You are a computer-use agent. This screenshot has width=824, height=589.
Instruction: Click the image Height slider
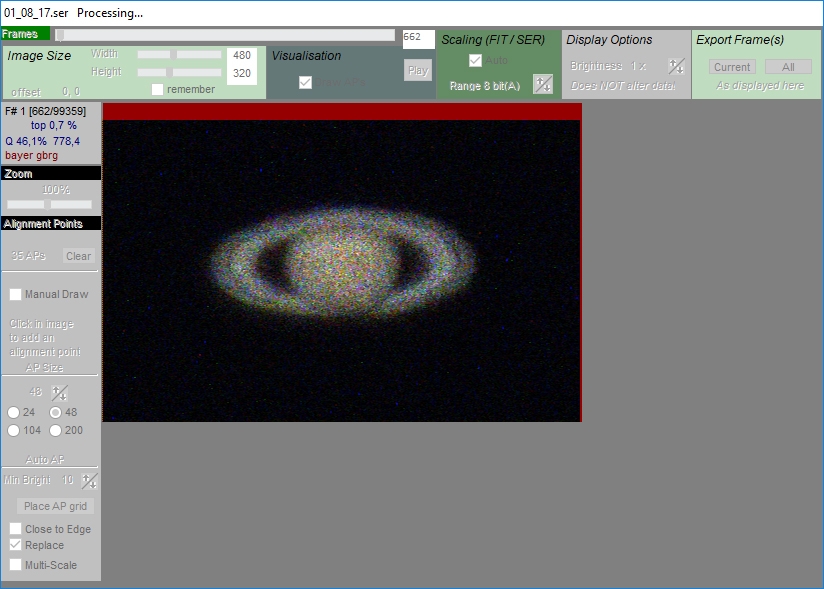coord(179,72)
